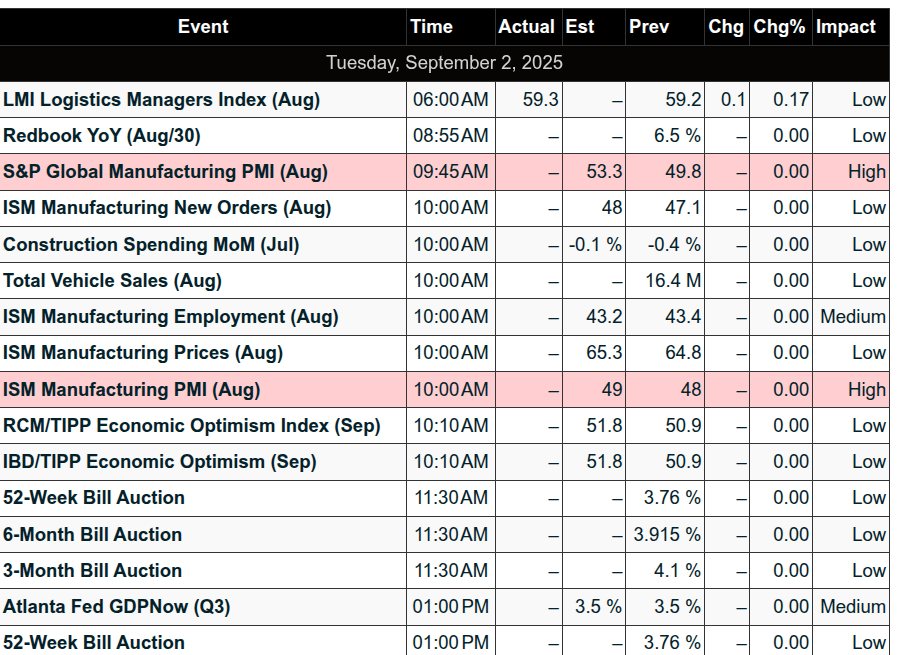Select the 6-Month Bill Auction event

click(92, 534)
